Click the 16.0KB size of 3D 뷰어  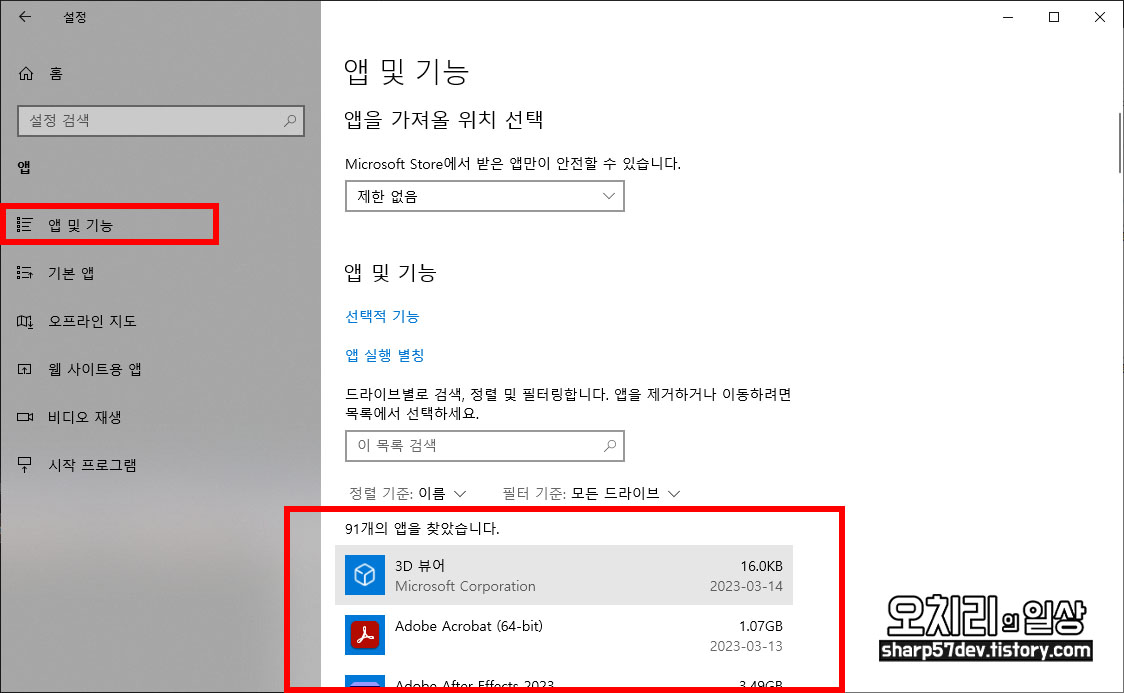click(x=761, y=565)
